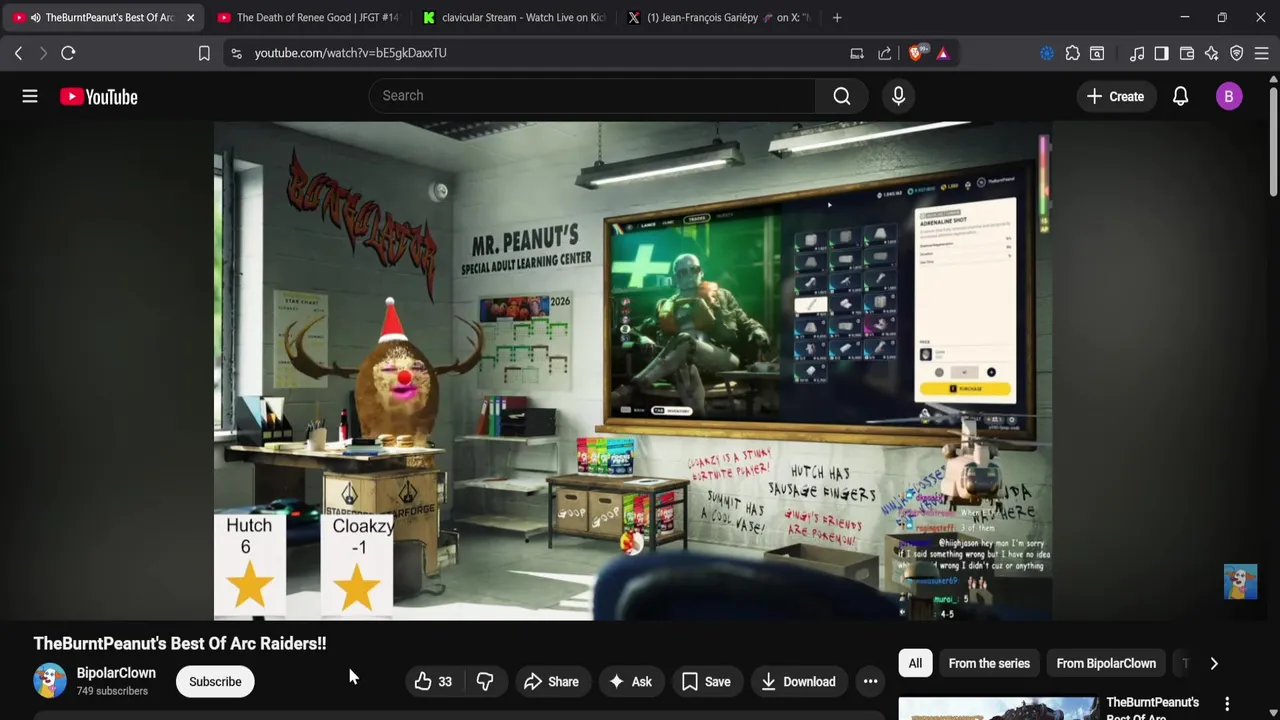1280x720 pixels.
Task: Open Brave Shields lion icon
Action: 916,53
